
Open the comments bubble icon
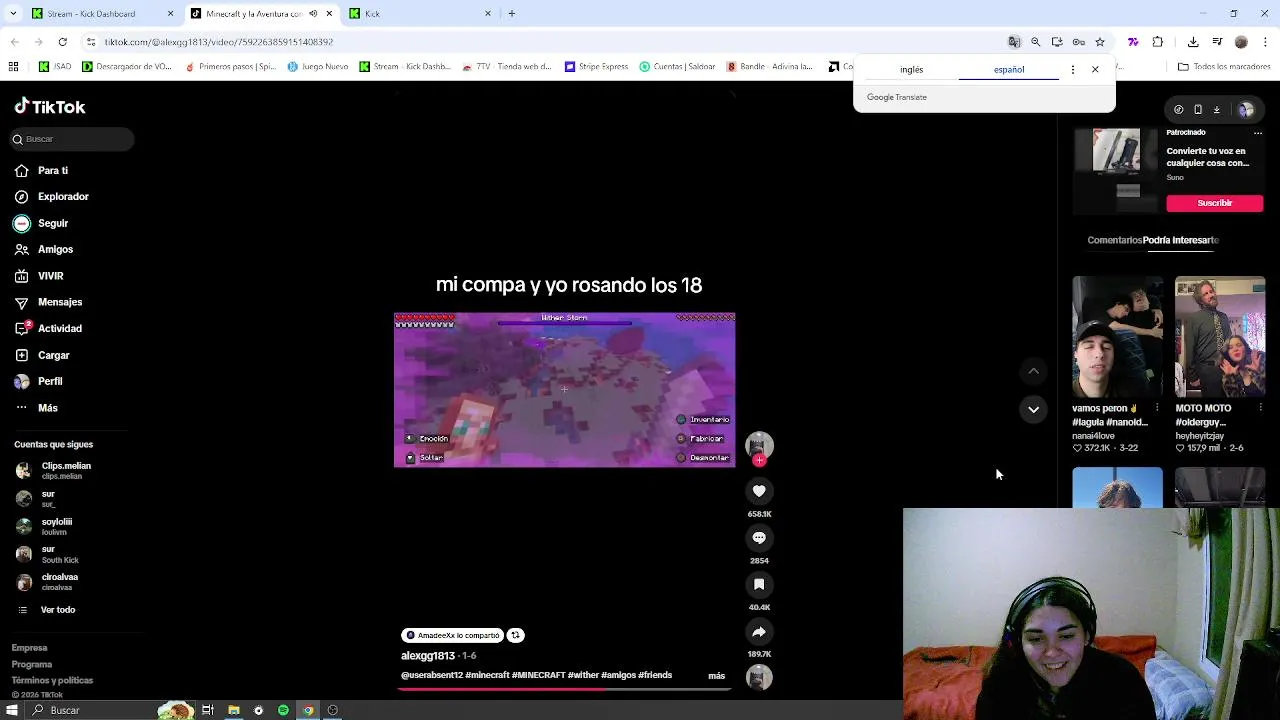pos(759,538)
